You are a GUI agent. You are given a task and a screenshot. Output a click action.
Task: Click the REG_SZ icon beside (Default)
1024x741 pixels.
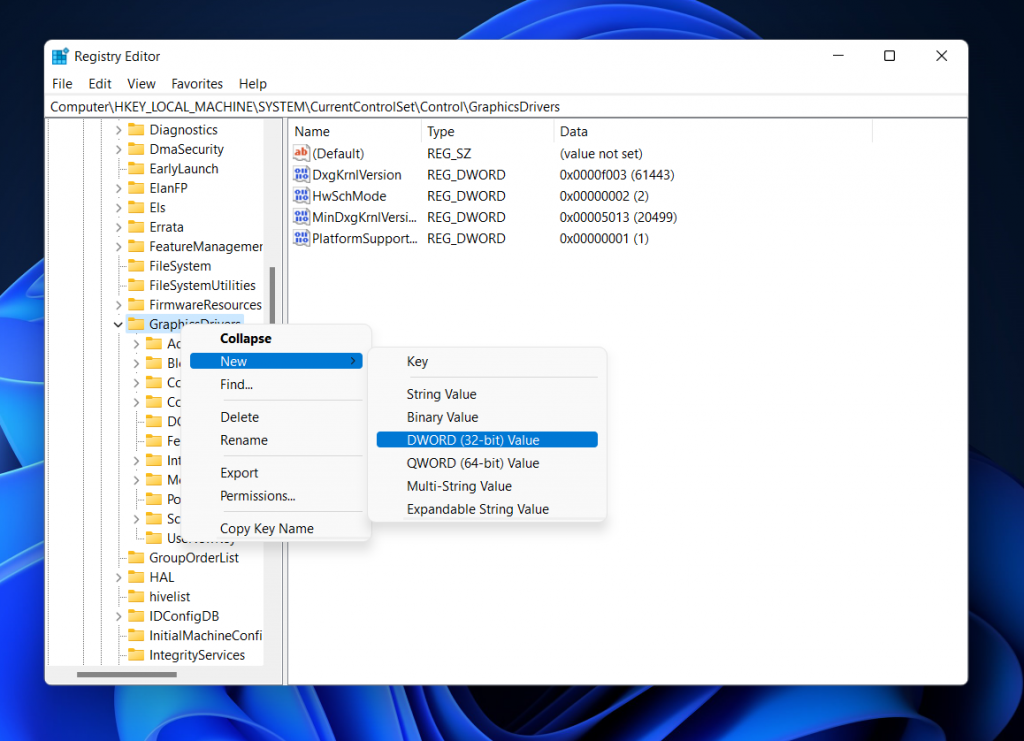coord(302,153)
